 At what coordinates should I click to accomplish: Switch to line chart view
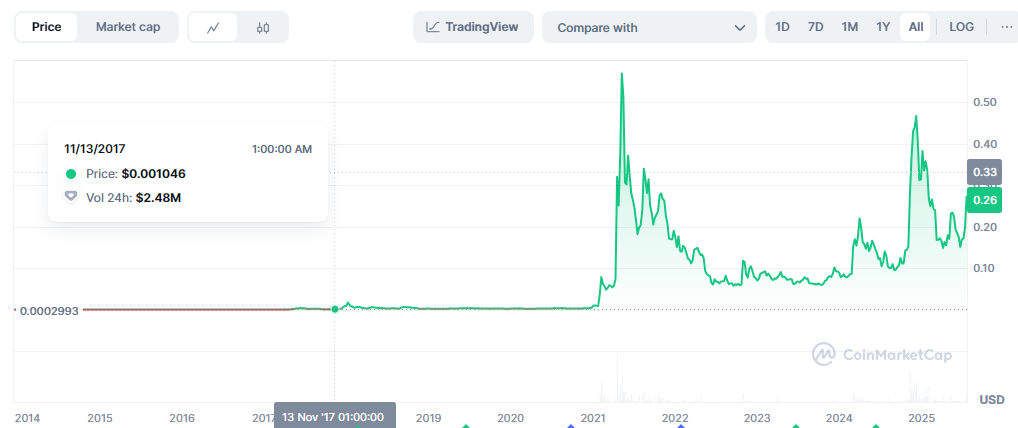(213, 28)
